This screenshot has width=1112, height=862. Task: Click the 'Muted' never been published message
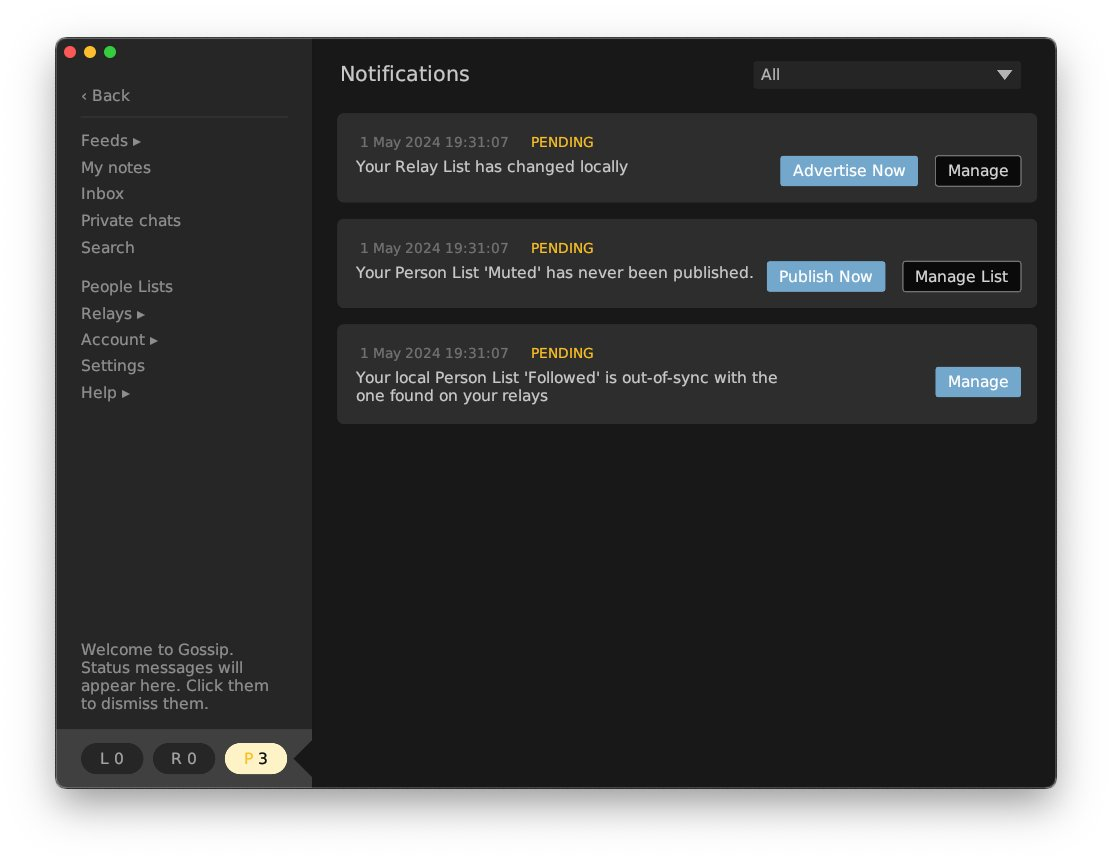click(x=554, y=272)
